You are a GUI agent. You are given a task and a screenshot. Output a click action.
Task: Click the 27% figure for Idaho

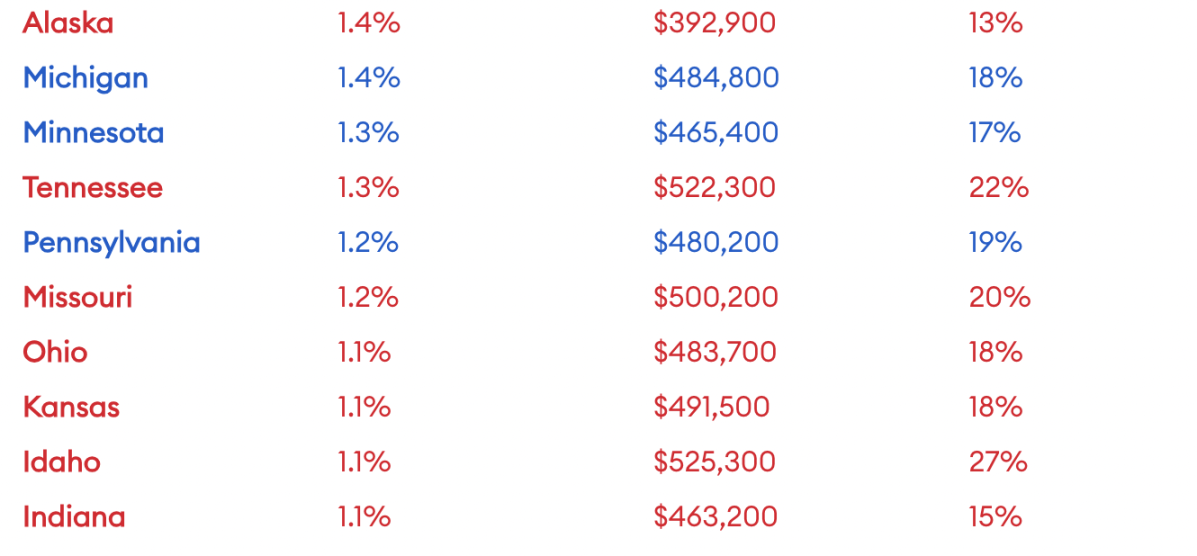(x=999, y=462)
